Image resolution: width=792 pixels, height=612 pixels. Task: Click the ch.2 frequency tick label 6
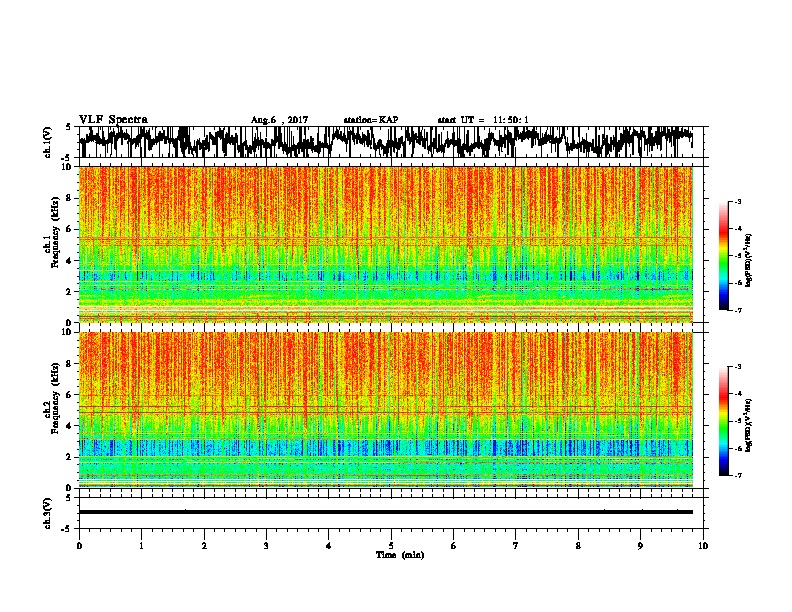click(70, 394)
